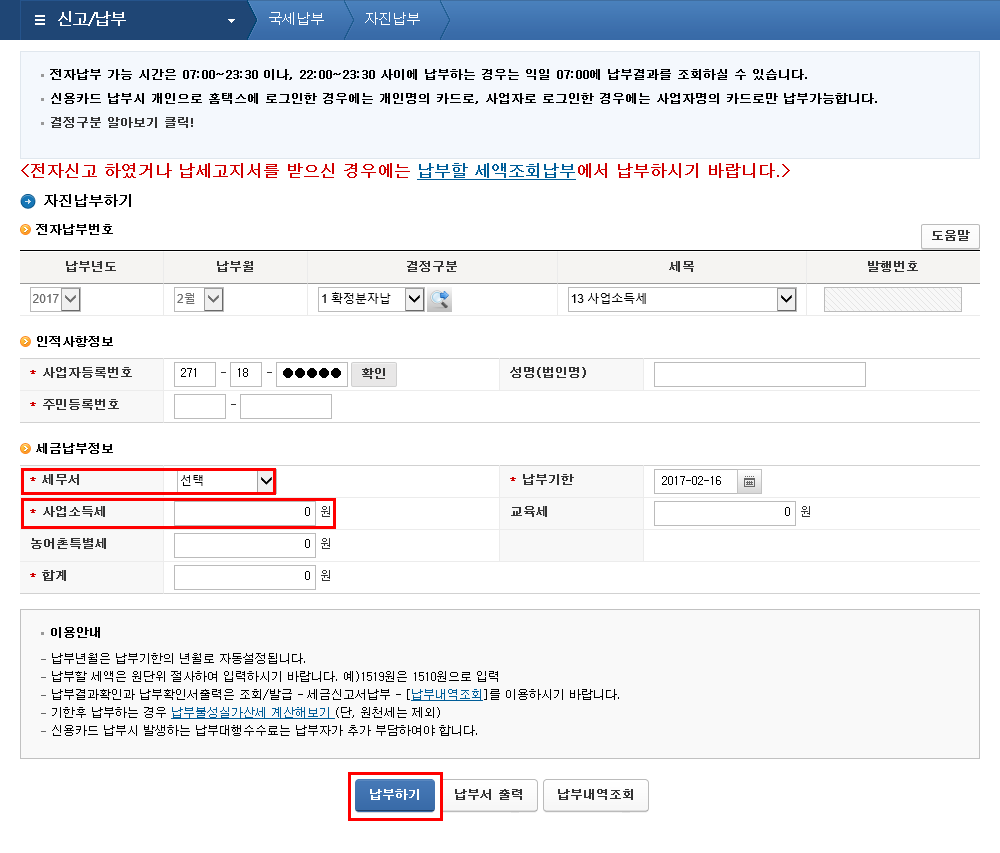Open the 세목 13 사업소득세 dropdown

[682, 299]
